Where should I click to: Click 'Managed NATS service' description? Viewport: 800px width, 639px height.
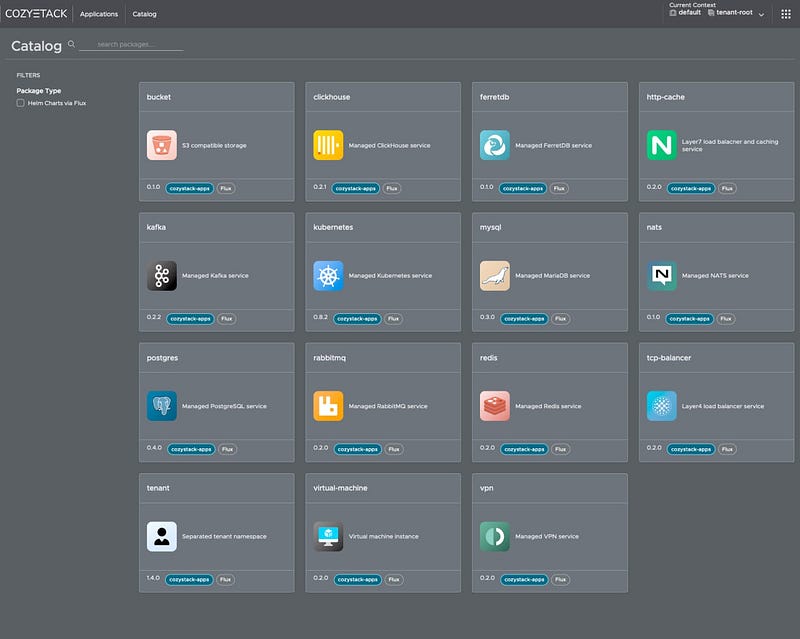(715, 276)
